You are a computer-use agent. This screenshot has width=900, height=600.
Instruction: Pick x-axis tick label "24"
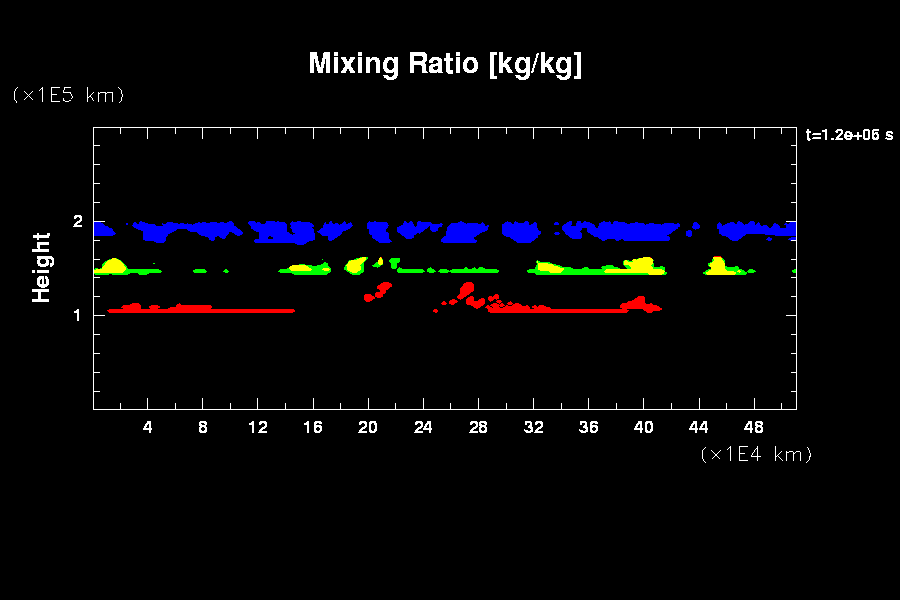tap(423, 427)
